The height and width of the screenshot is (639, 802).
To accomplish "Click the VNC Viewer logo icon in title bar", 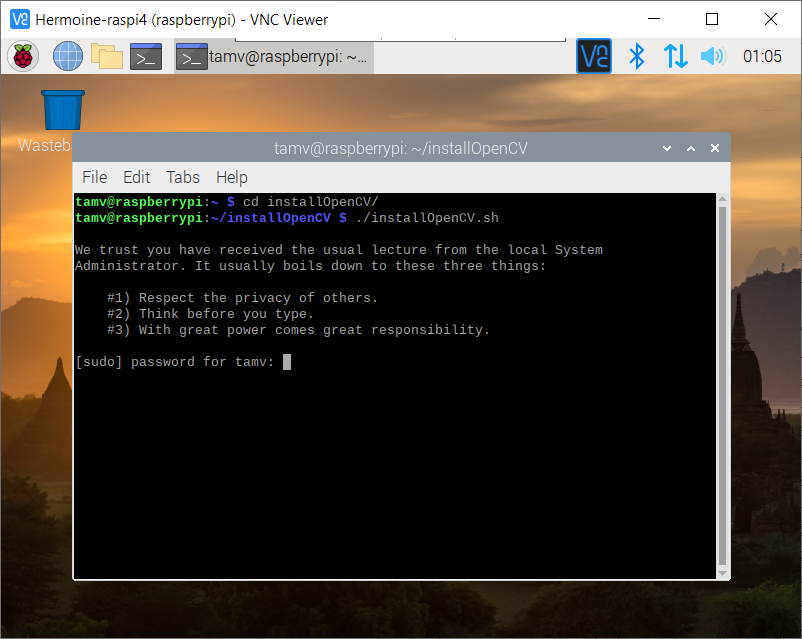I will 20,19.
